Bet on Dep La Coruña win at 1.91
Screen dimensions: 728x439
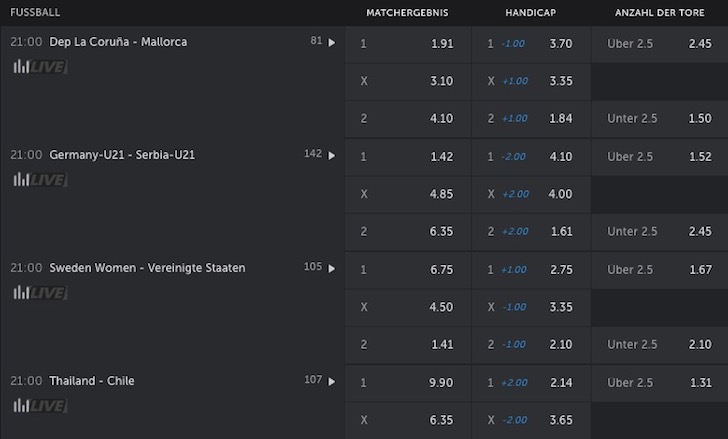[x=408, y=44]
